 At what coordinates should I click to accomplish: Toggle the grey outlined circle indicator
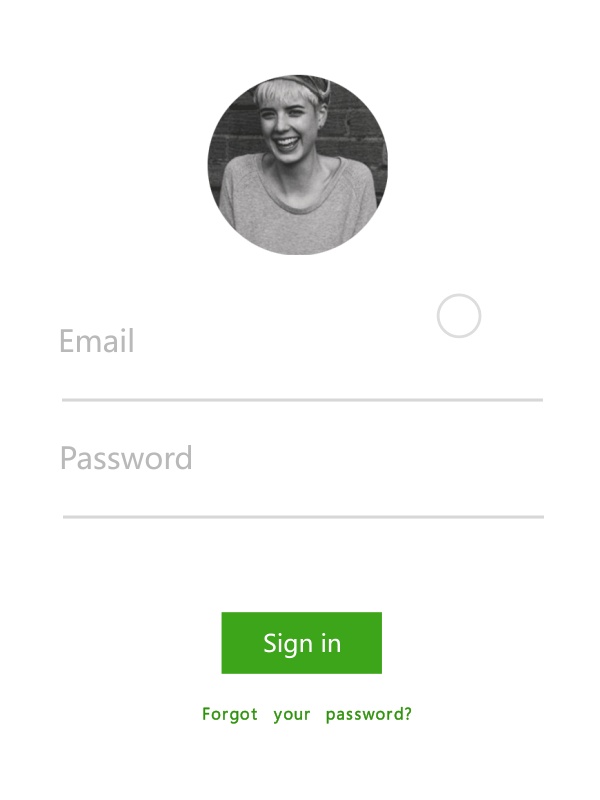click(x=459, y=316)
